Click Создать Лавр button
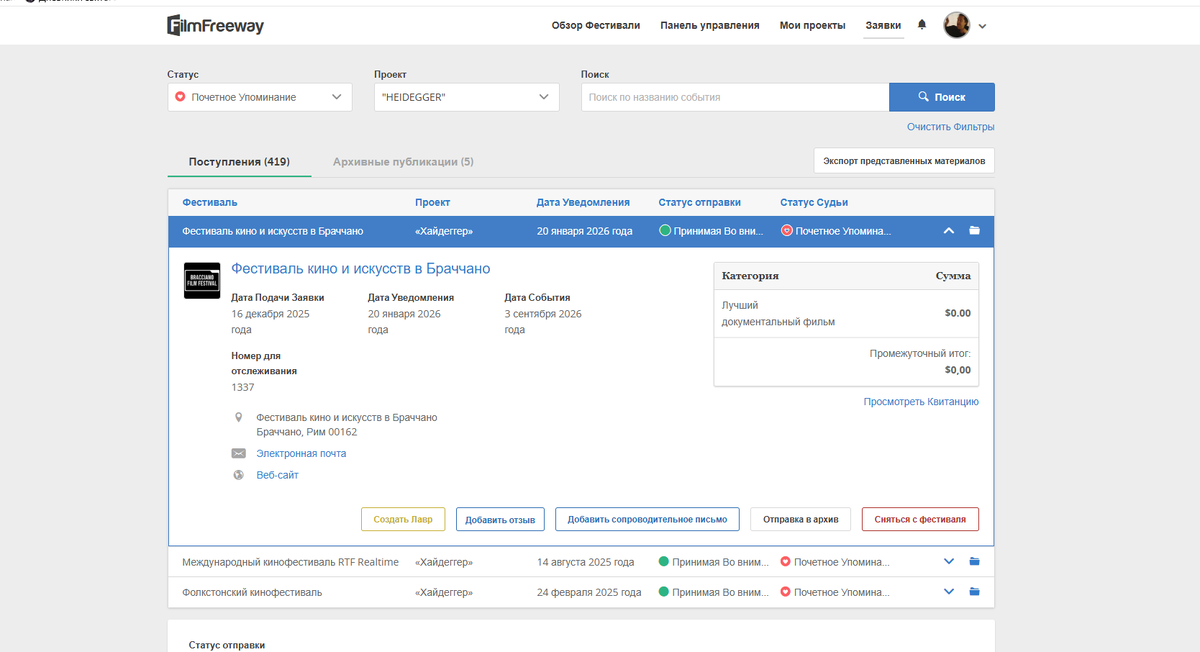1200x652 pixels. 403,519
